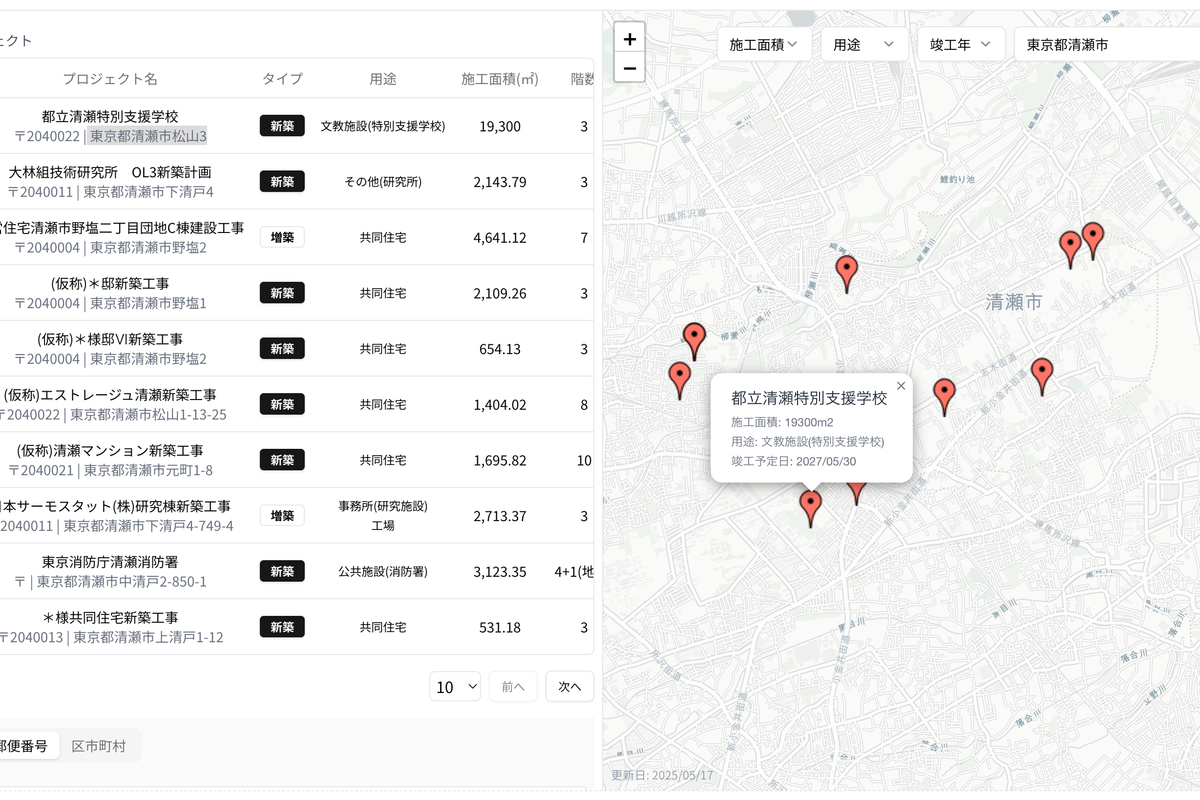Click the 654.13 area value
1200x800 pixels.
500,349
